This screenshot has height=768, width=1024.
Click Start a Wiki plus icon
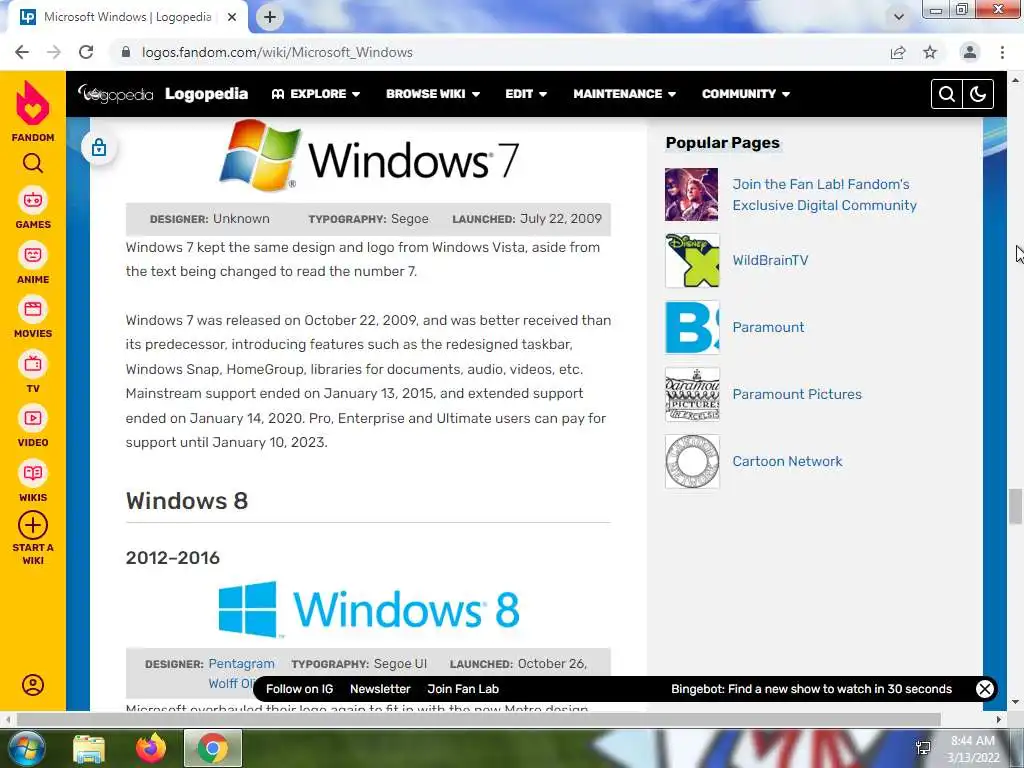(x=33, y=525)
